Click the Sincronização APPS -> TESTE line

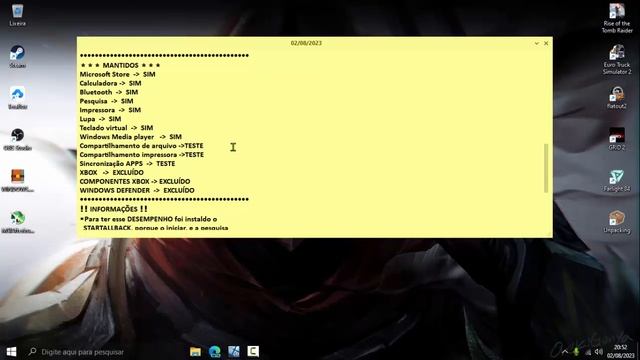(127, 164)
